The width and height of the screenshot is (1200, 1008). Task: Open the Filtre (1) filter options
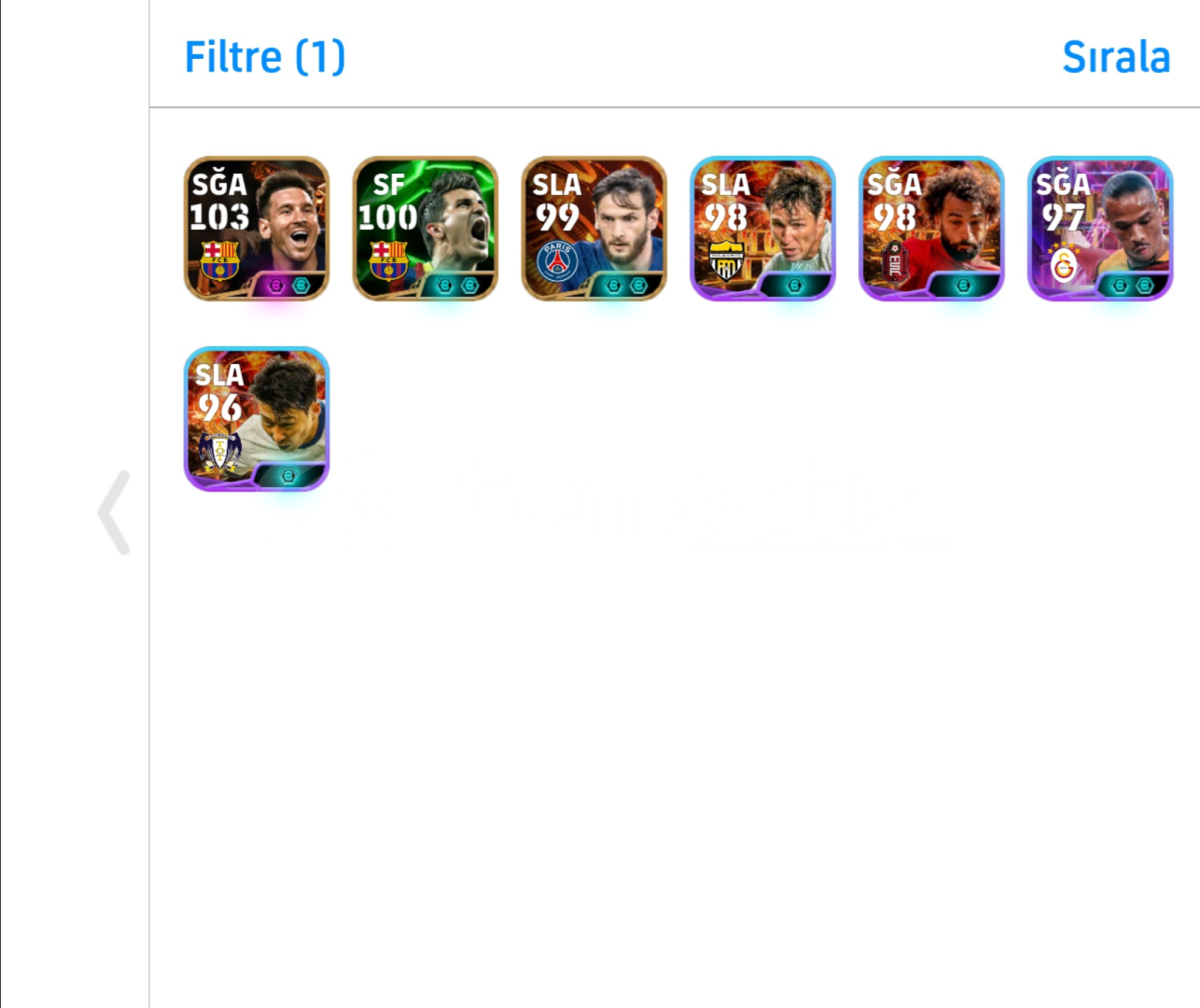[265, 57]
